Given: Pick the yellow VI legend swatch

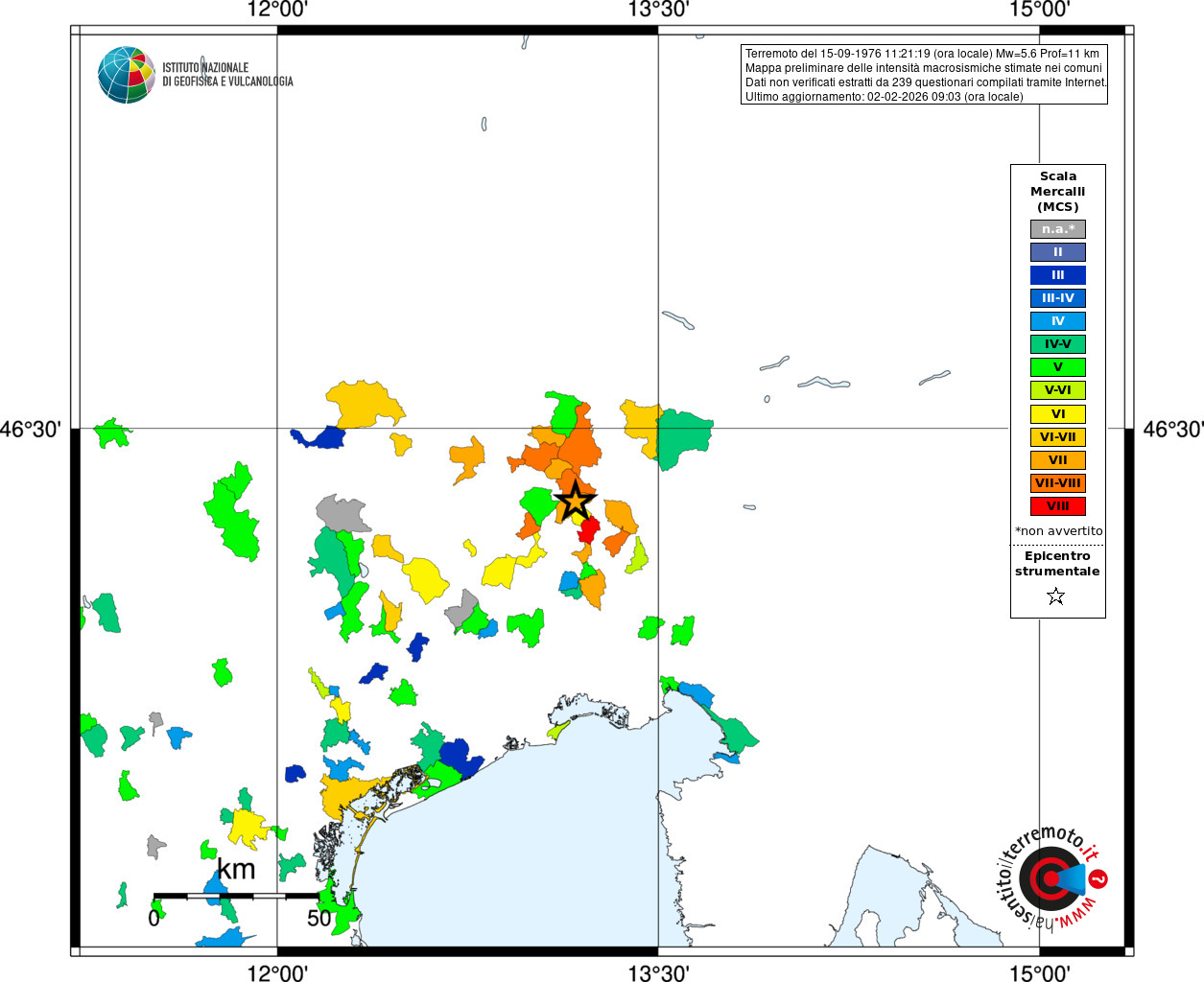Looking at the screenshot, I should click(1057, 414).
